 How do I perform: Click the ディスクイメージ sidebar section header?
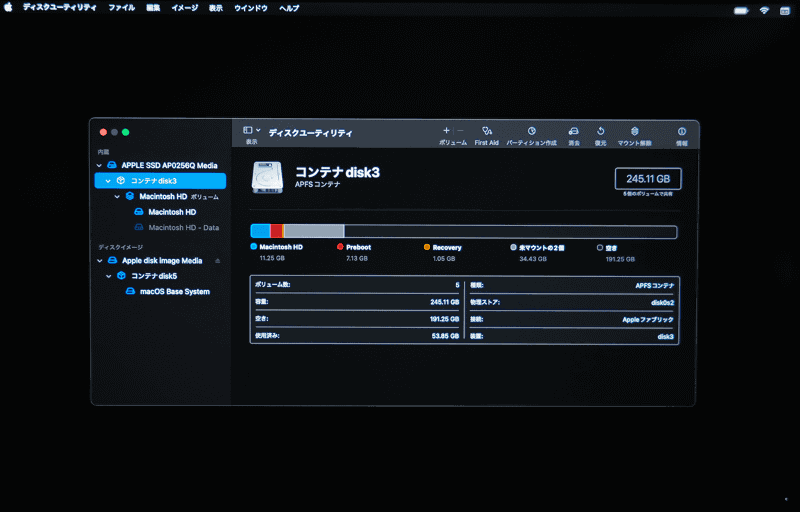[120, 247]
